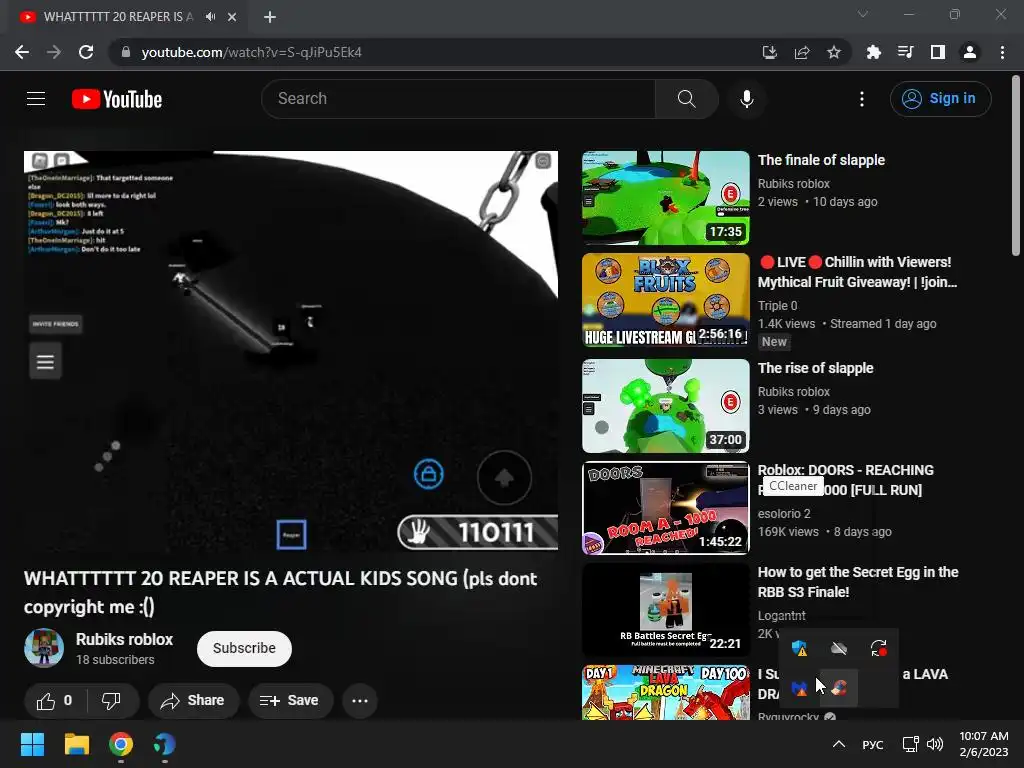Reload the YouTube page
Image resolution: width=1024 pixels, height=768 pixels.
[x=86, y=52]
